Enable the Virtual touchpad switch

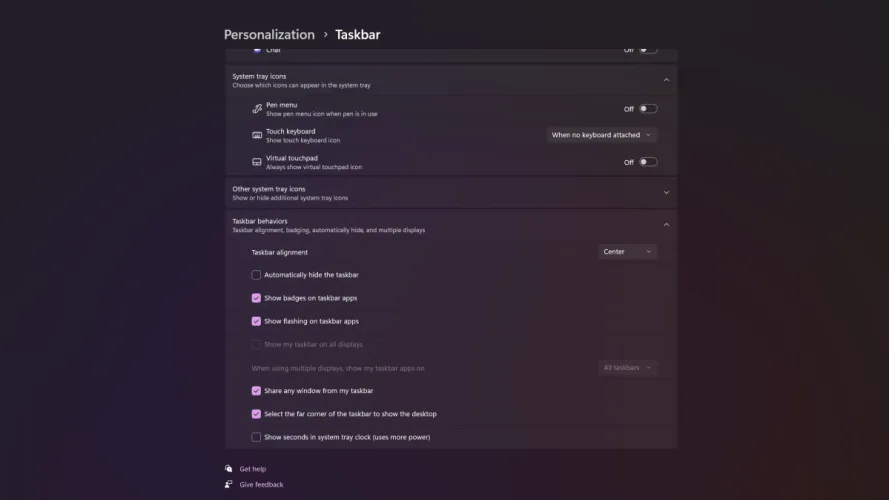click(x=648, y=162)
